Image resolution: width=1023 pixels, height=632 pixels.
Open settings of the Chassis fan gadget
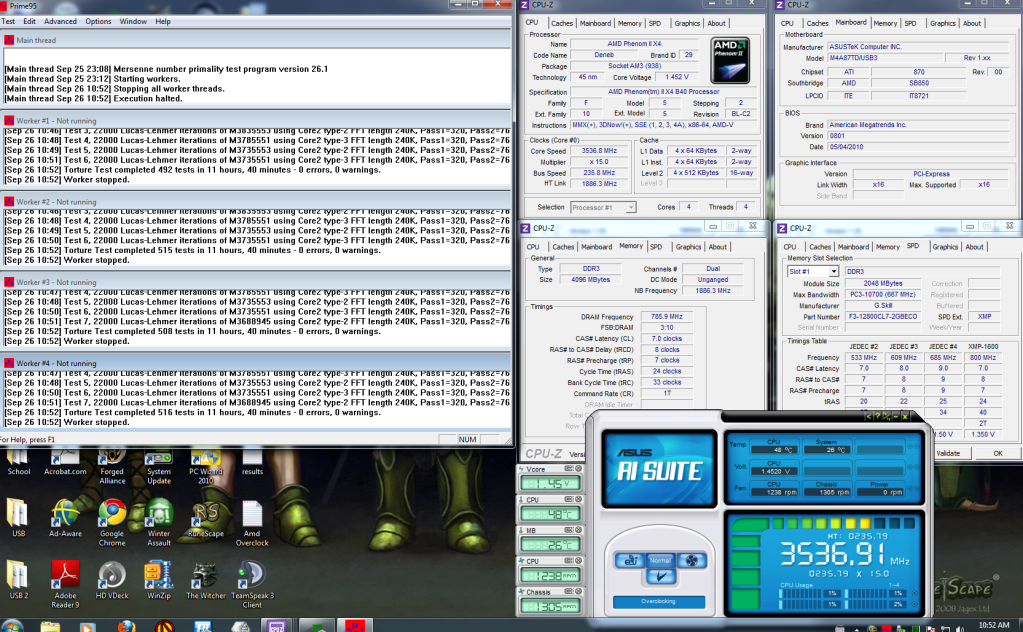(x=569, y=592)
